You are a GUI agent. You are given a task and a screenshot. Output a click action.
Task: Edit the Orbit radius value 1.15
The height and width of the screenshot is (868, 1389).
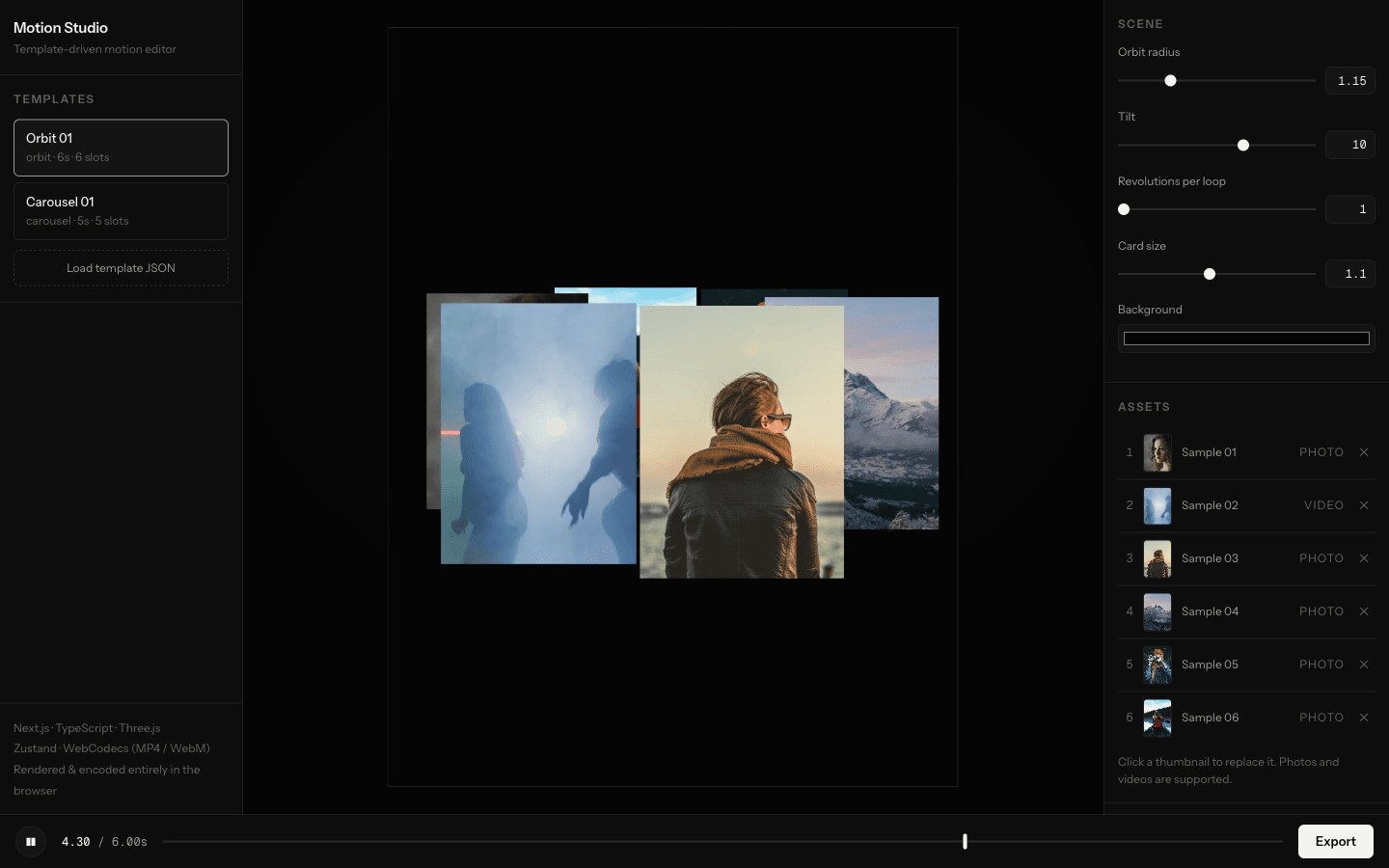[x=1350, y=81]
